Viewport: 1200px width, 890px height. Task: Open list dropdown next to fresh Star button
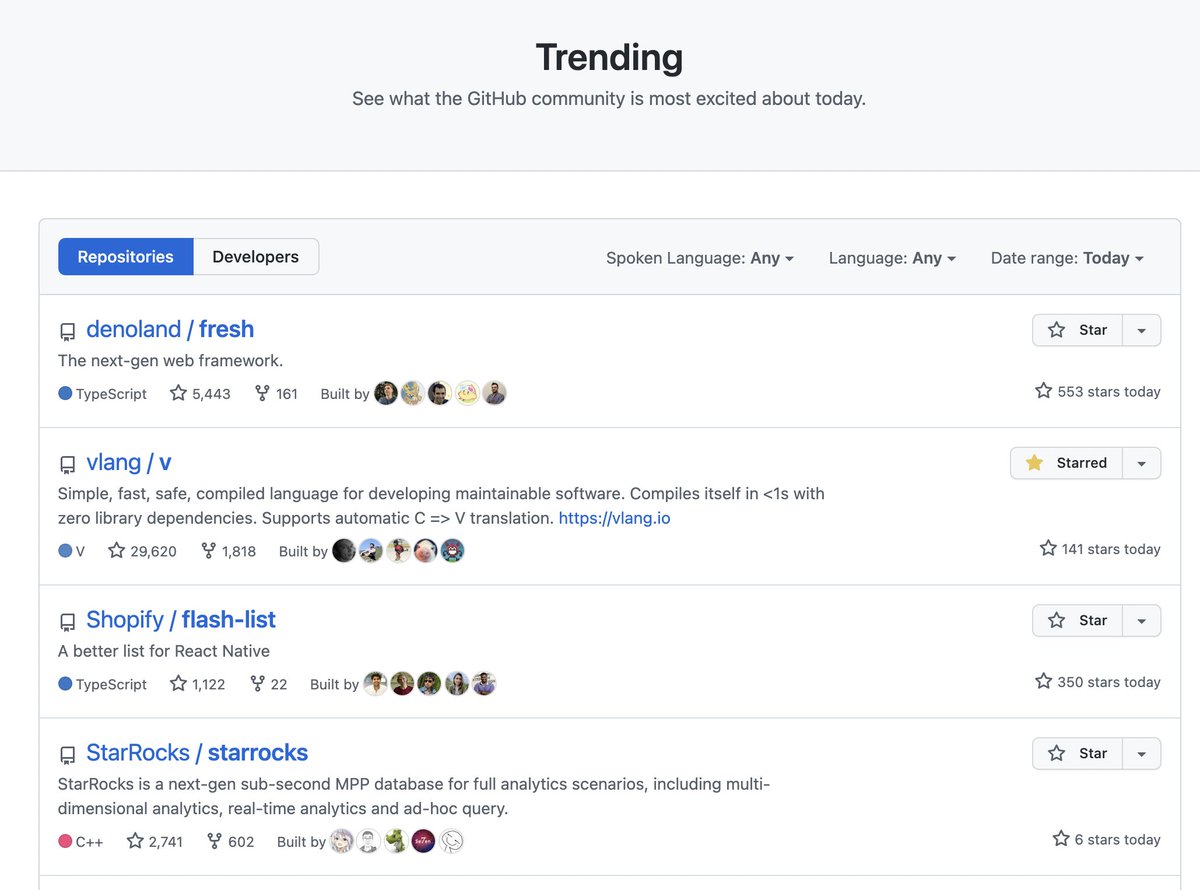[1142, 330]
